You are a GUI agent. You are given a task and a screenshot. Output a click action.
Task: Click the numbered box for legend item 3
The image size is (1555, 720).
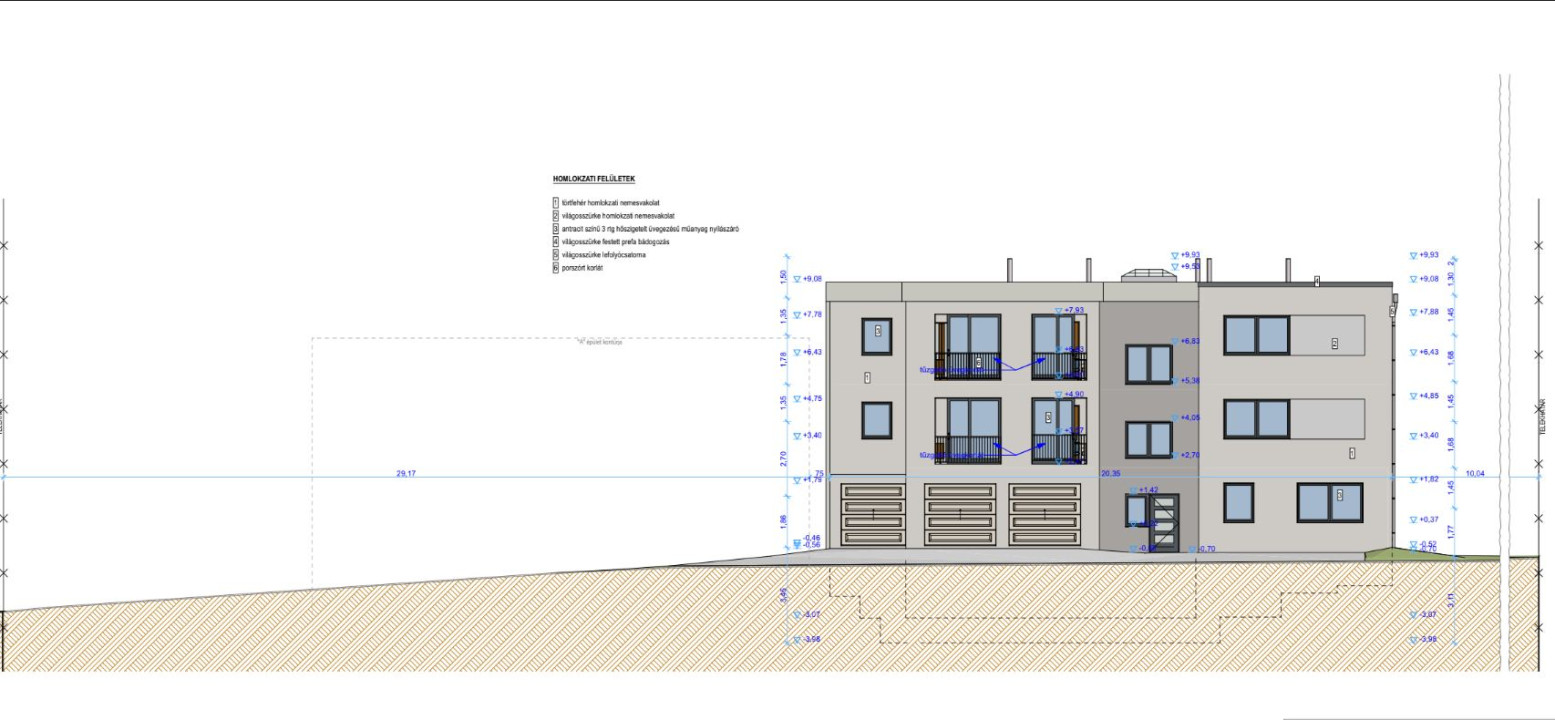(x=555, y=229)
